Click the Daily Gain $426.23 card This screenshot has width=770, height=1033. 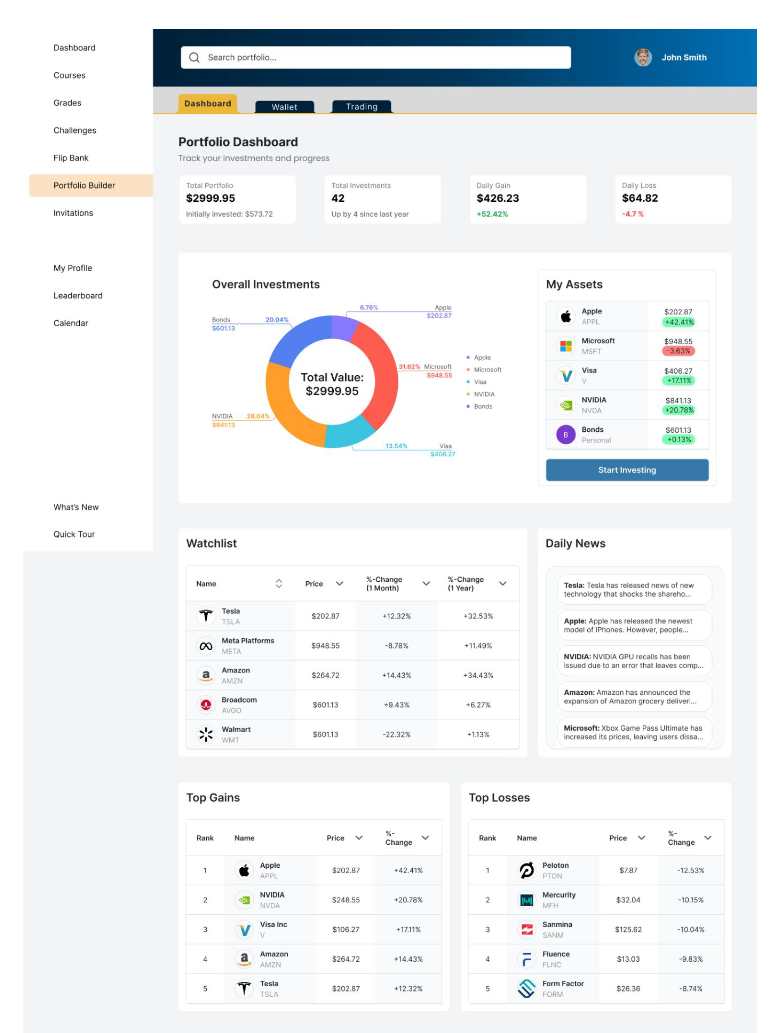(528, 199)
